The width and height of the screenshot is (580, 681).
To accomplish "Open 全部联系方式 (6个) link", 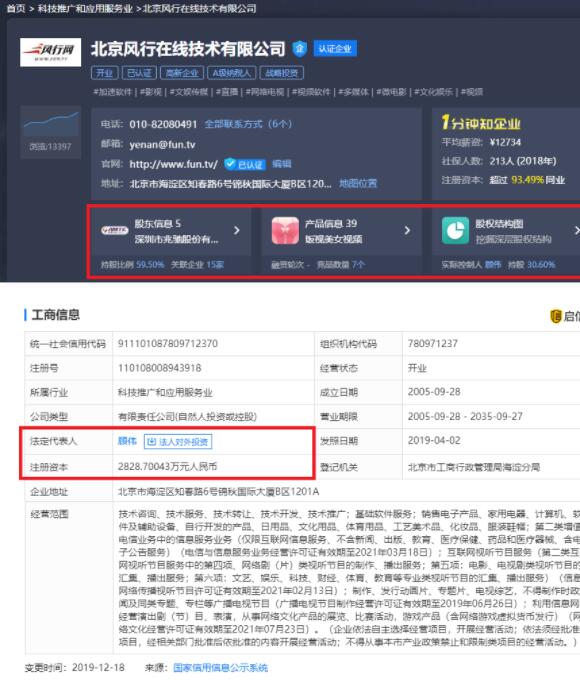I will [x=248, y=124].
